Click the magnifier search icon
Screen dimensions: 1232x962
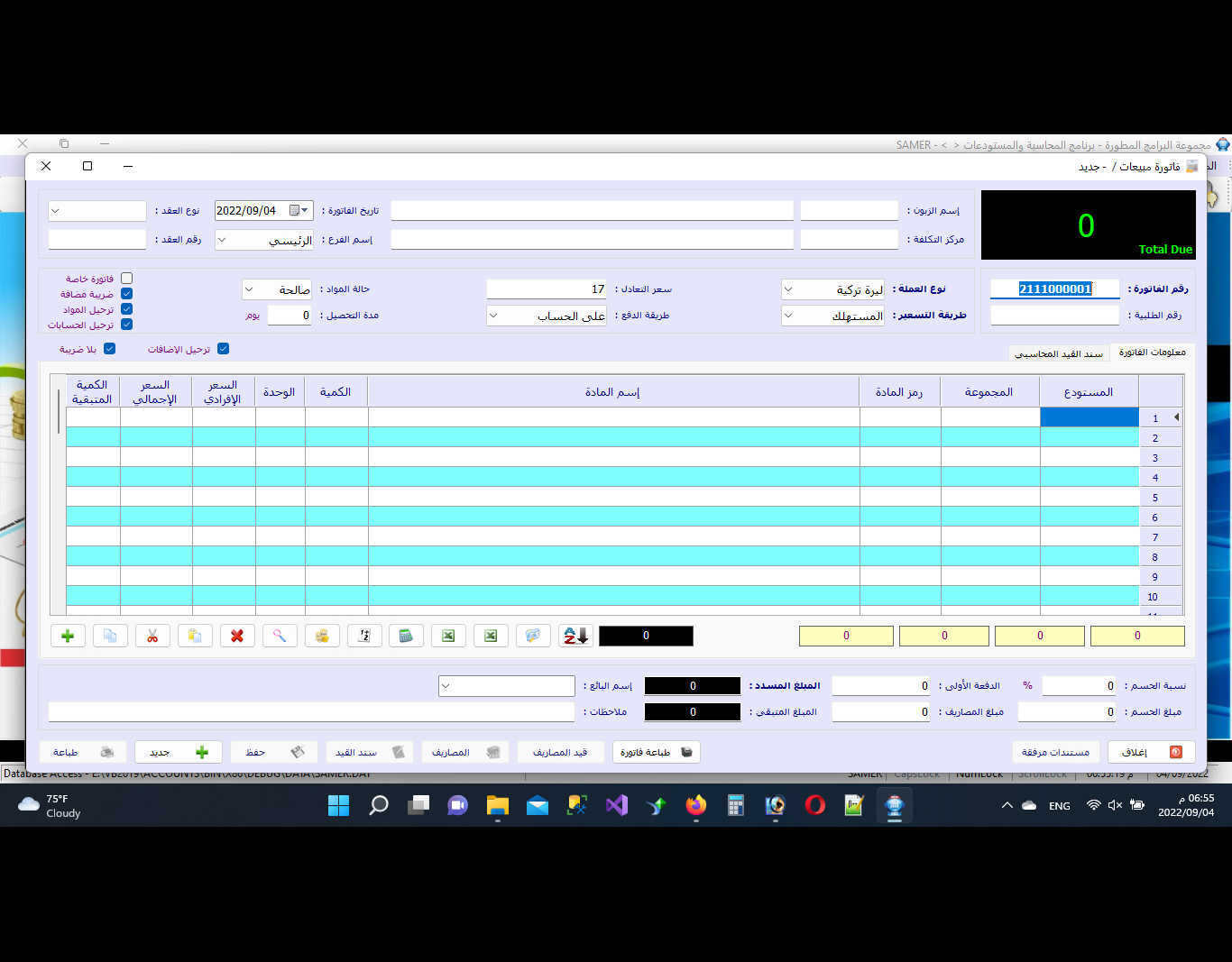pyautogui.click(x=280, y=636)
